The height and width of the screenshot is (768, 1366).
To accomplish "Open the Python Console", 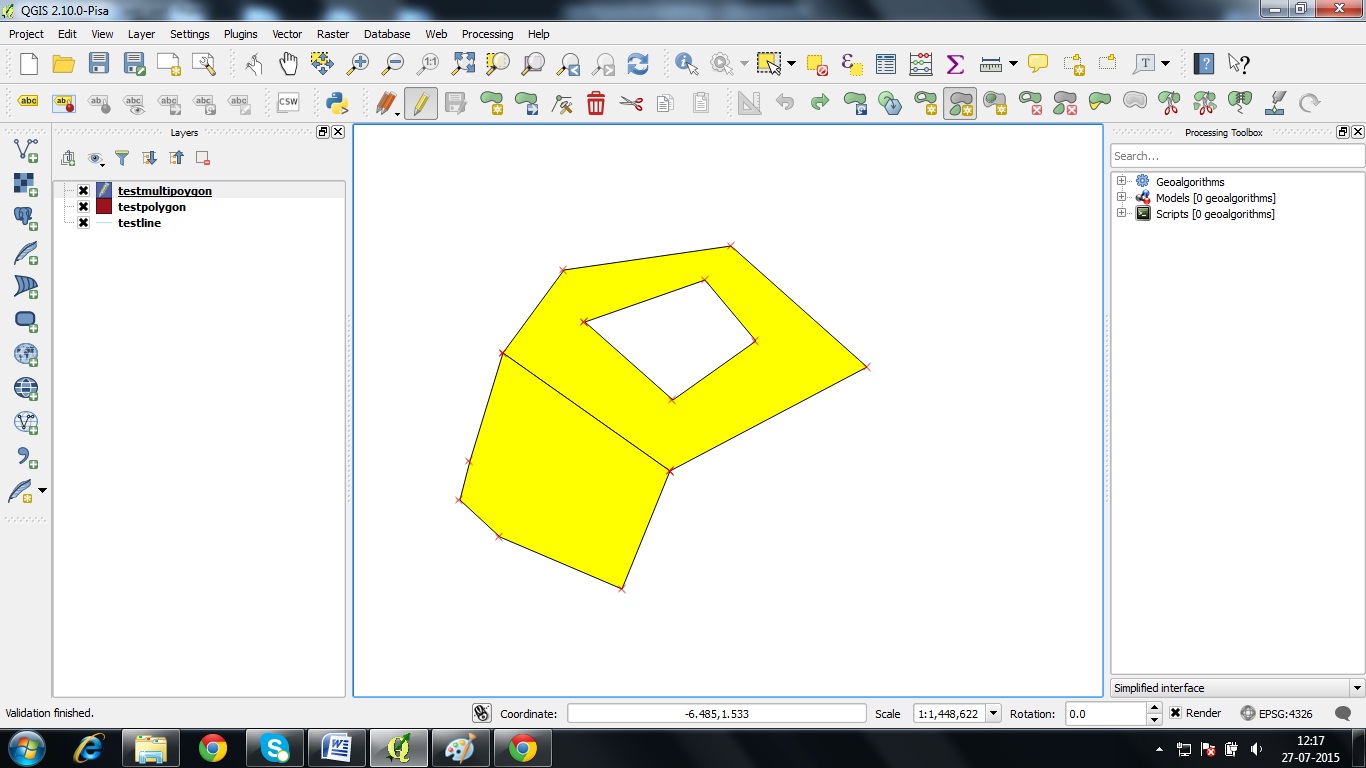I will coord(337,102).
